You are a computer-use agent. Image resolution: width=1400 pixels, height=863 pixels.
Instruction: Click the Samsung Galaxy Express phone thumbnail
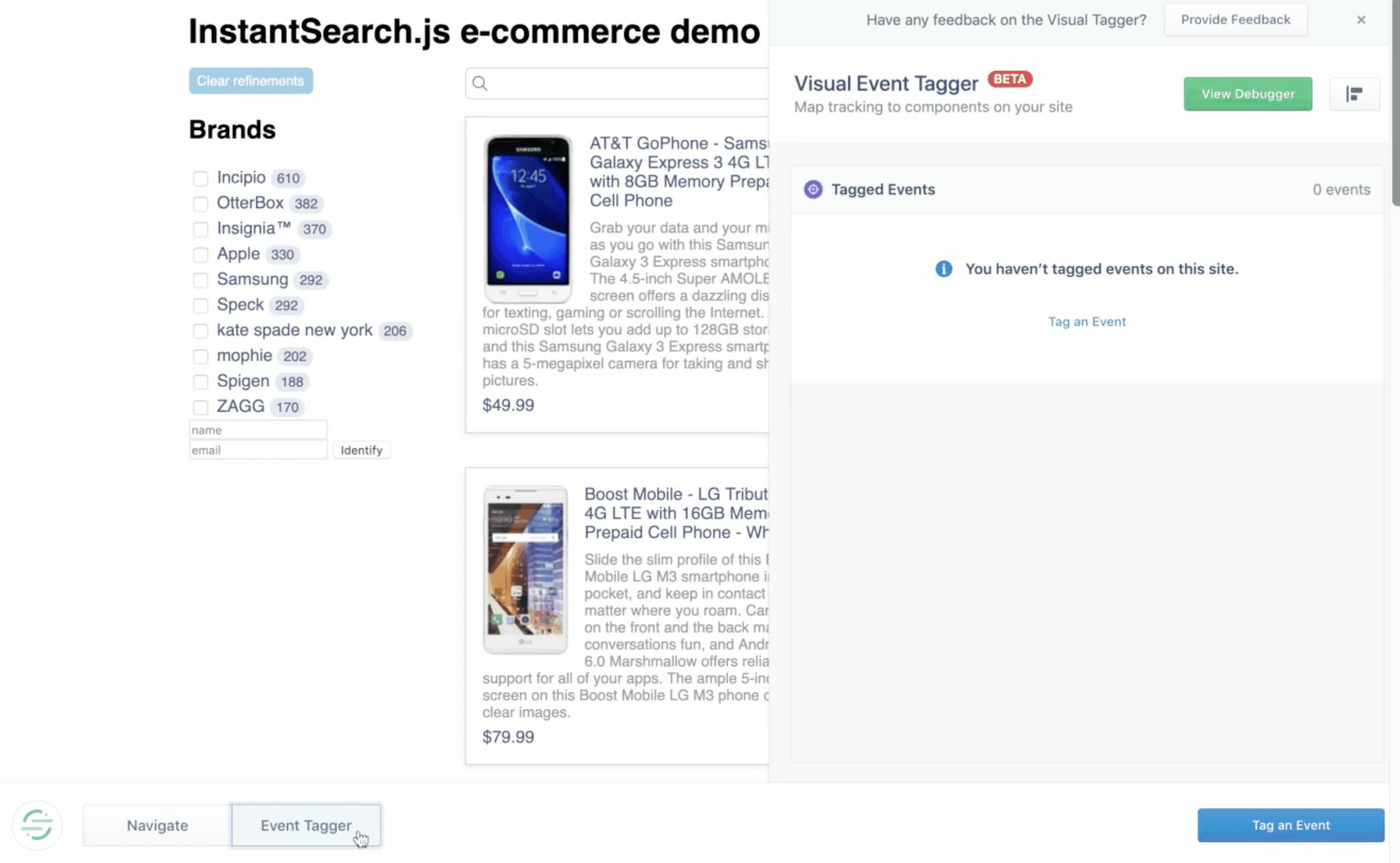click(x=528, y=218)
